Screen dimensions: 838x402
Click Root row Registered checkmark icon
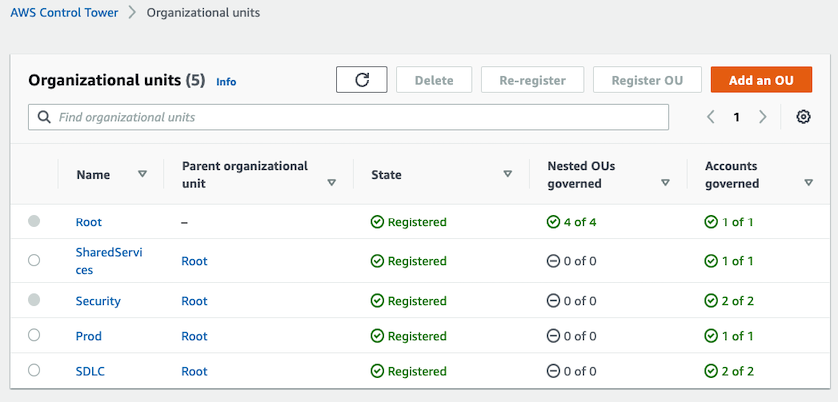tap(377, 222)
